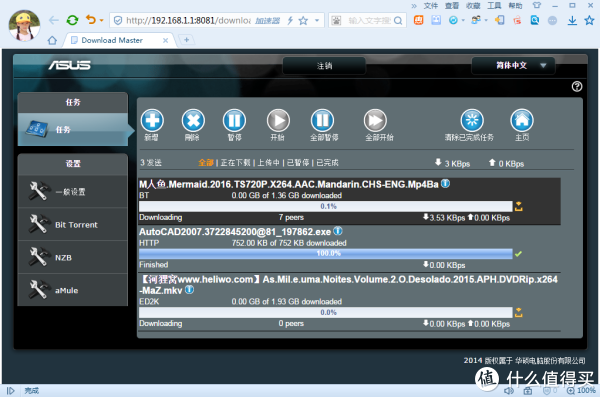Open the 文件 menu
The image size is (600, 397).
(430, 6)
